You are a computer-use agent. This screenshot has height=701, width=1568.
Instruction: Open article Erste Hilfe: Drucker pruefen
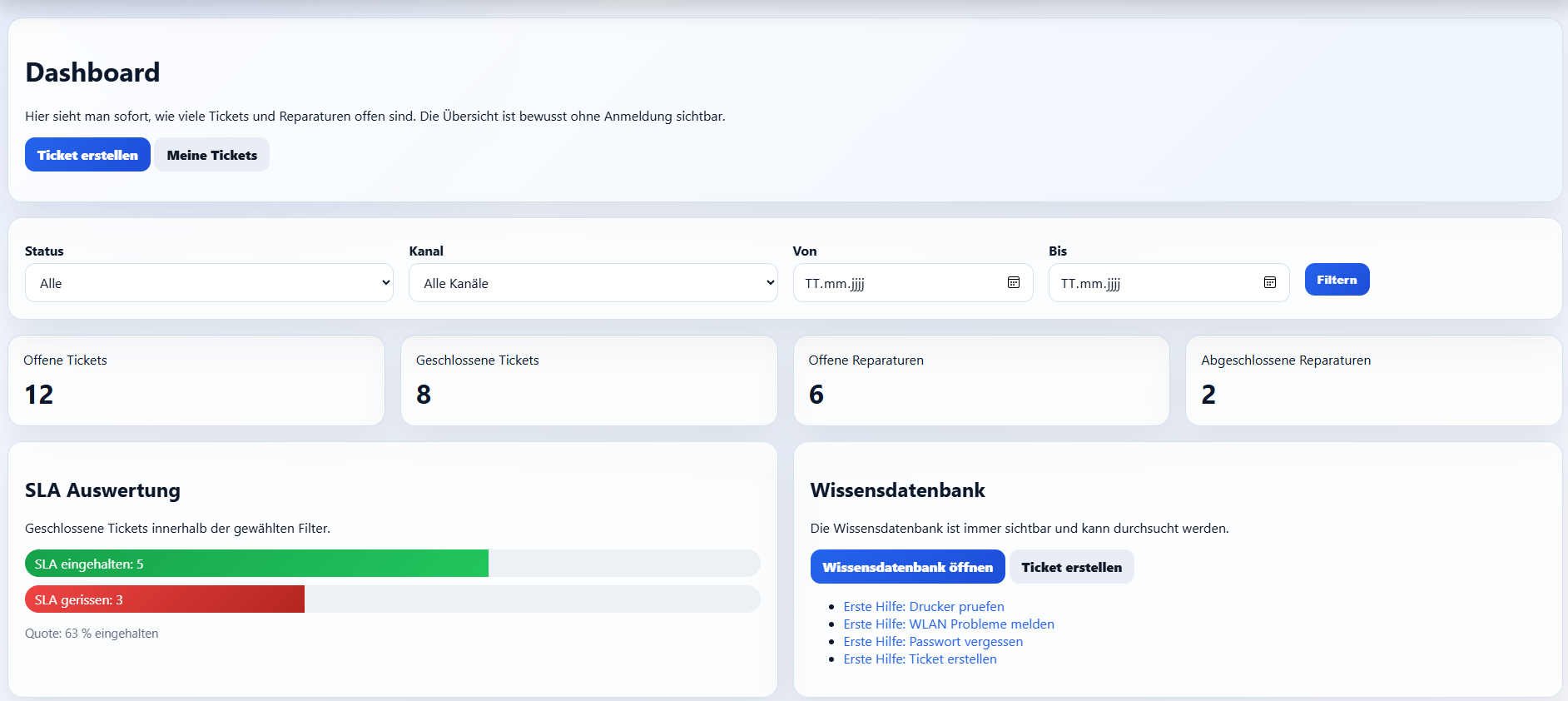(924, 607)
